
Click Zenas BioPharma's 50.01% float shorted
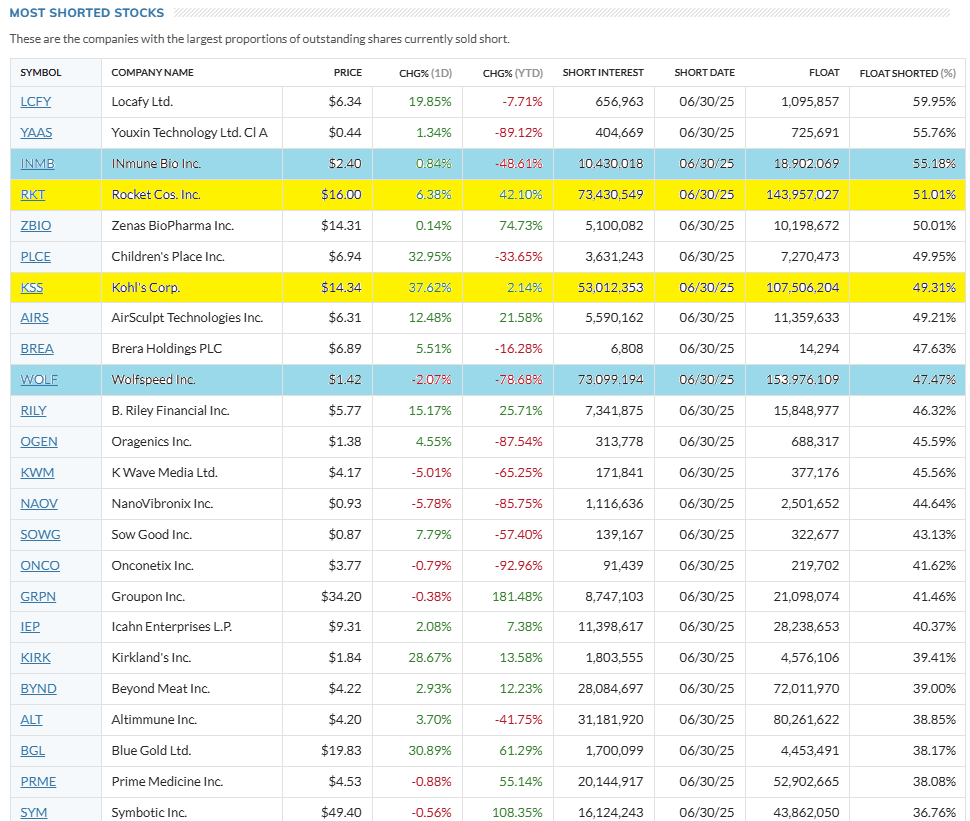(934, 225)
